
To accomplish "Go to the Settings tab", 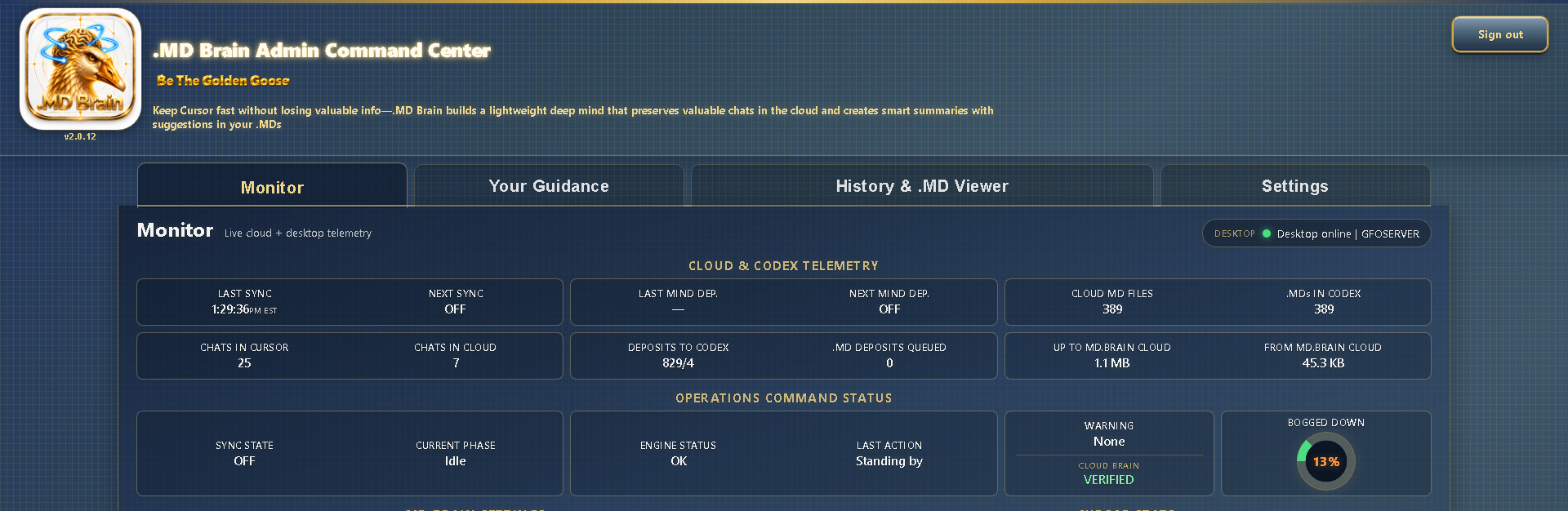I will [x=1295, y=186].
